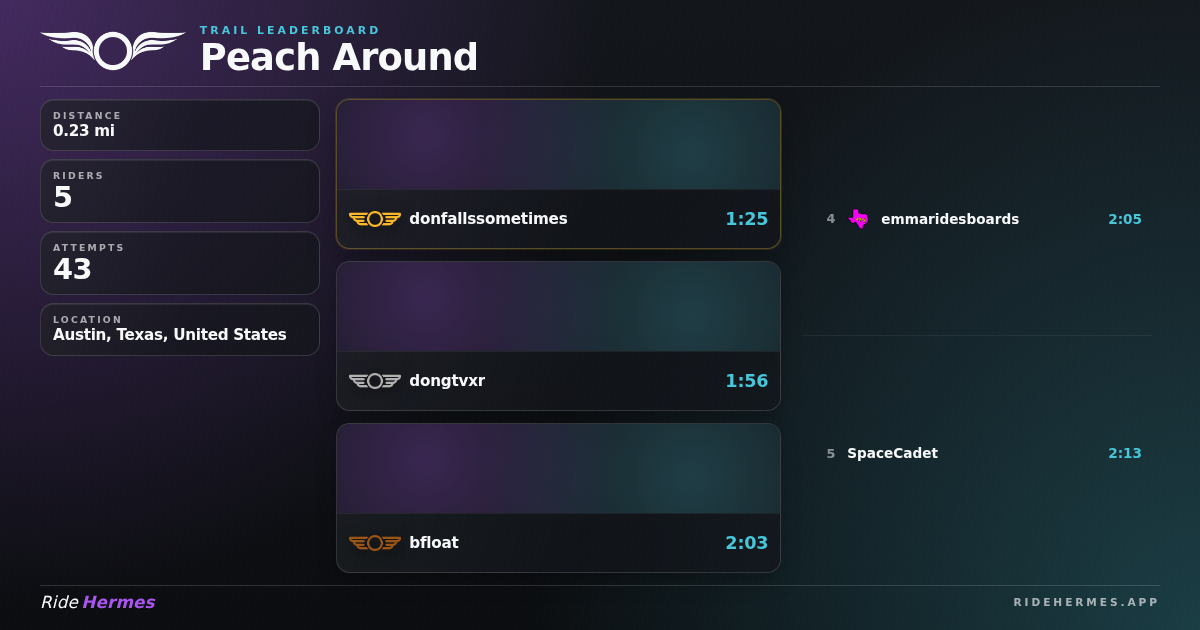Click the Ride Hermes footer brand
This screenshot has width=1200, height=630.
pyautogui.click(x=98, y=602)
